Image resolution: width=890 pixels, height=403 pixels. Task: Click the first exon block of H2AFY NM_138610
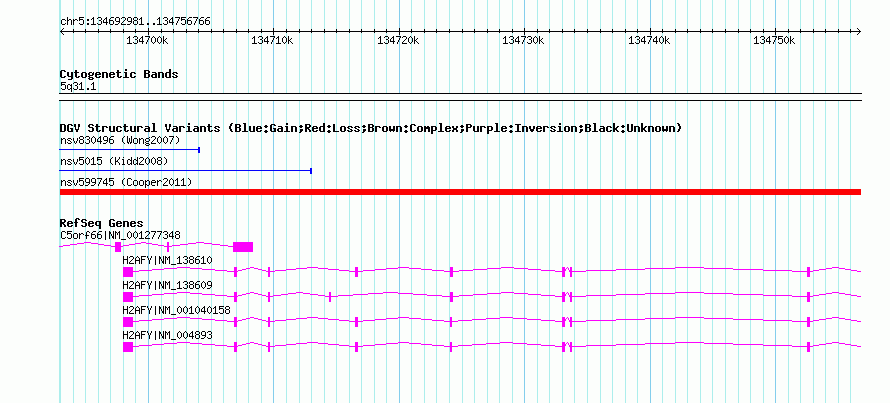click(x=128, y=272)
